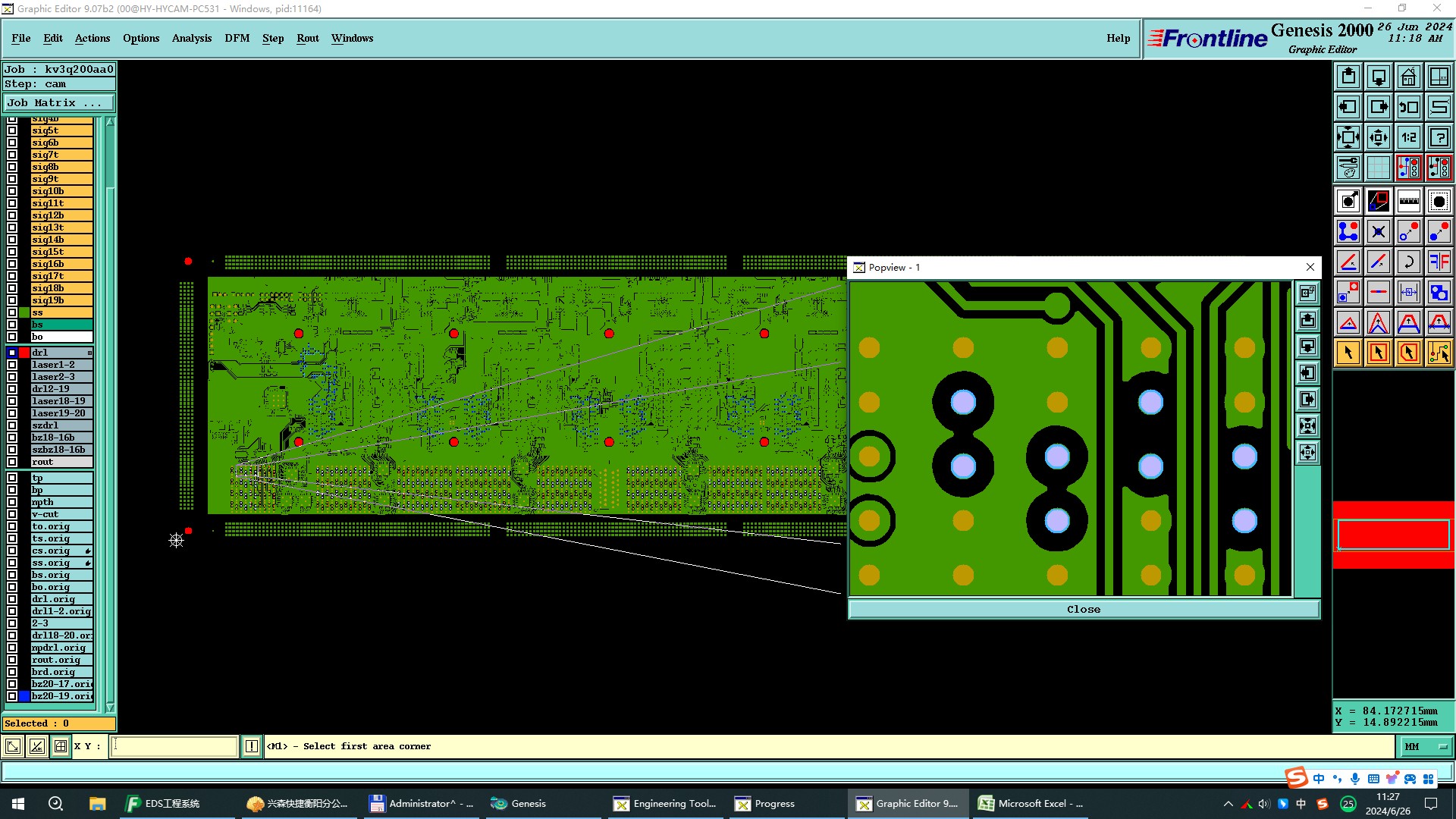Click the 1:2 zoom scale icon
Screen dimensions: 1456x819
click(1408, 137)
